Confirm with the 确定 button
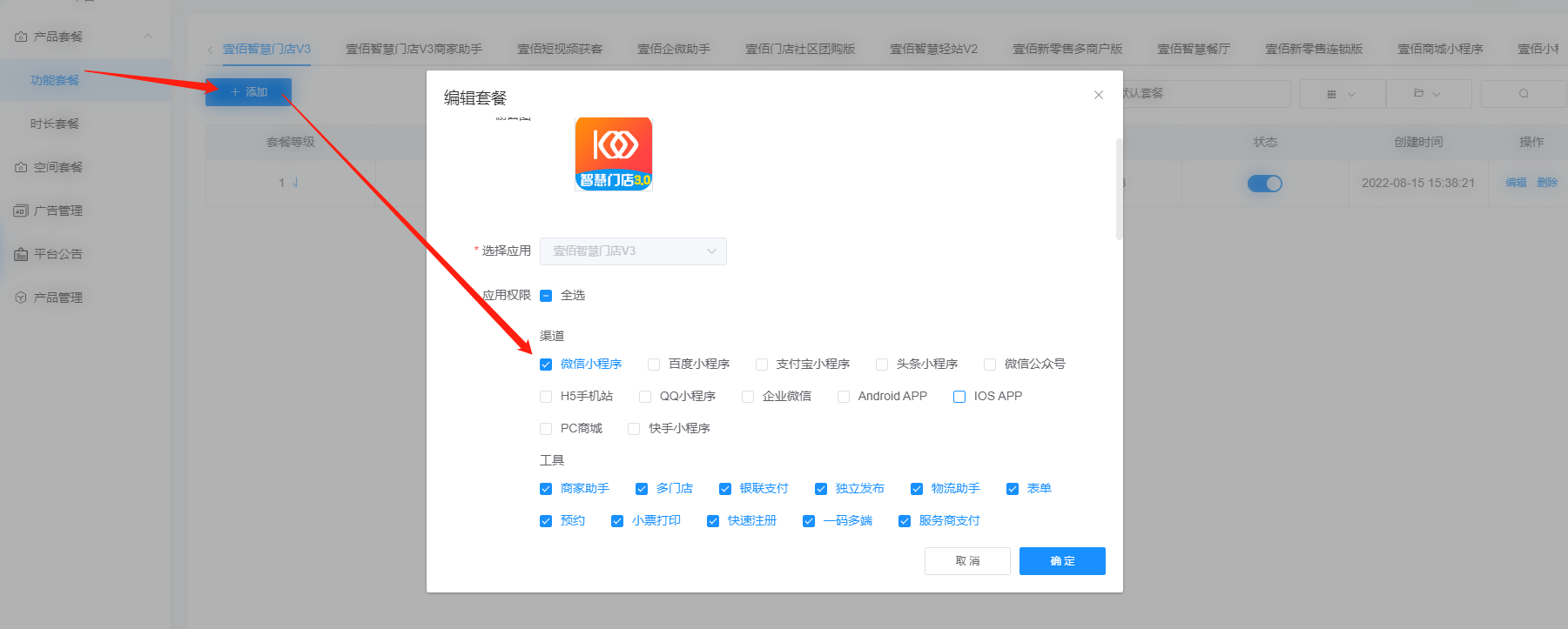 click(1062, 561)
